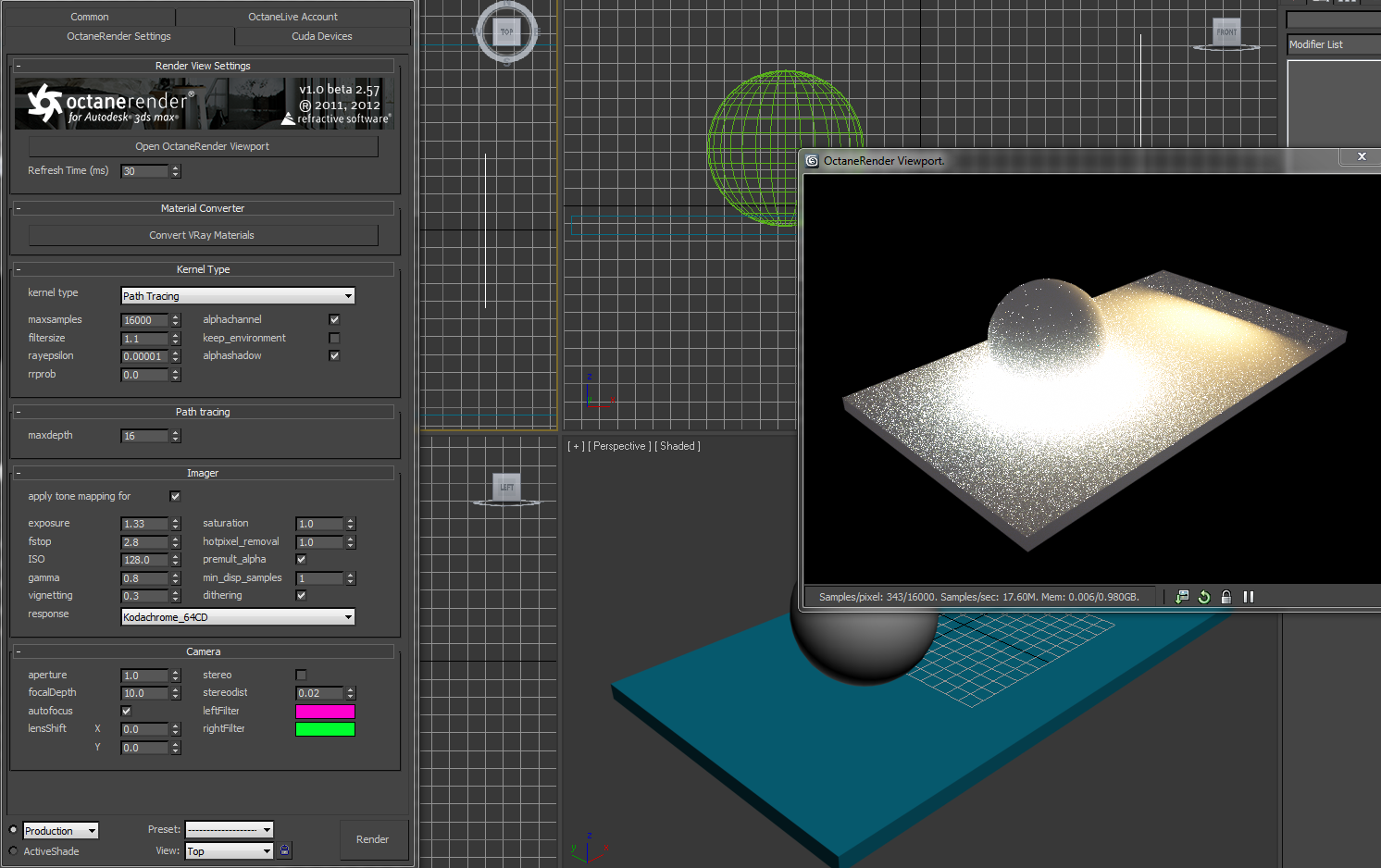This screenshot has width=1381, height=868.
Task: Disable the dithering checkbox
Action: coord(301,595)
